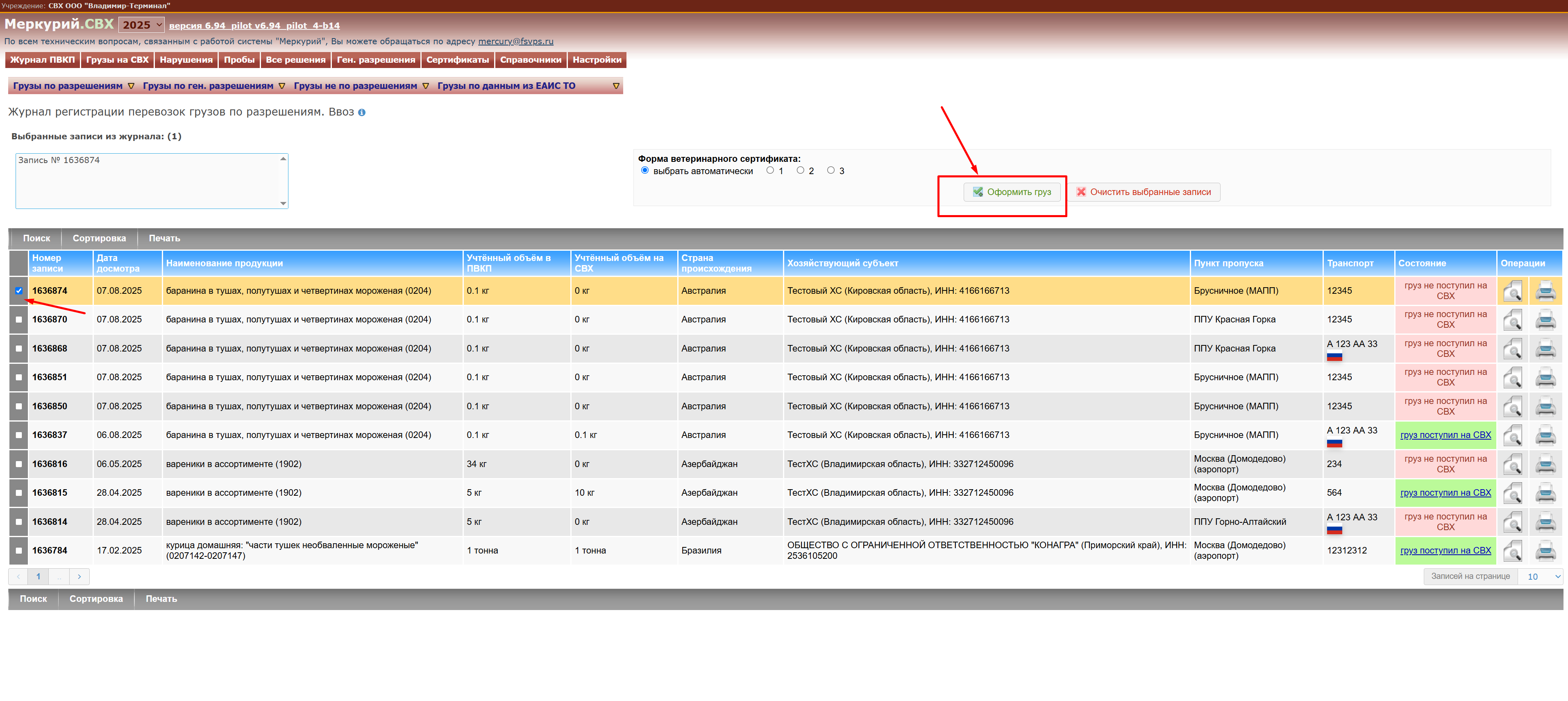The height and width of the screenshot is (701, 1568).
Task: Click info icon beside journal title
Action: [361, 113]
